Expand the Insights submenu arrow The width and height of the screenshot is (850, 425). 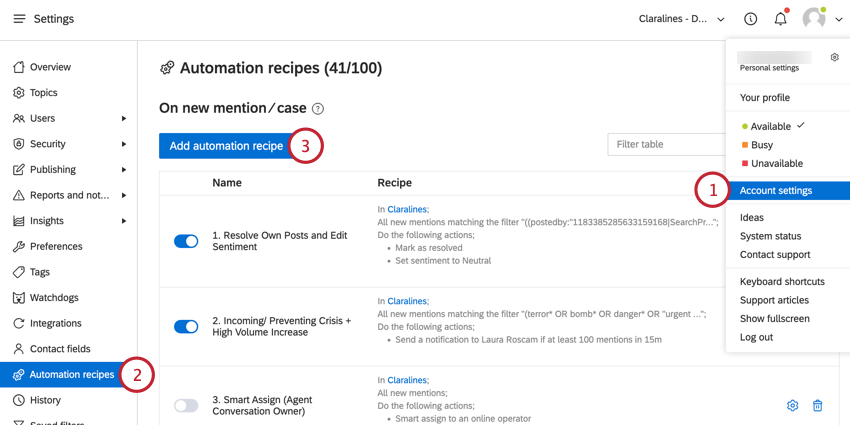pyautogui.click(x=124, y=221)
